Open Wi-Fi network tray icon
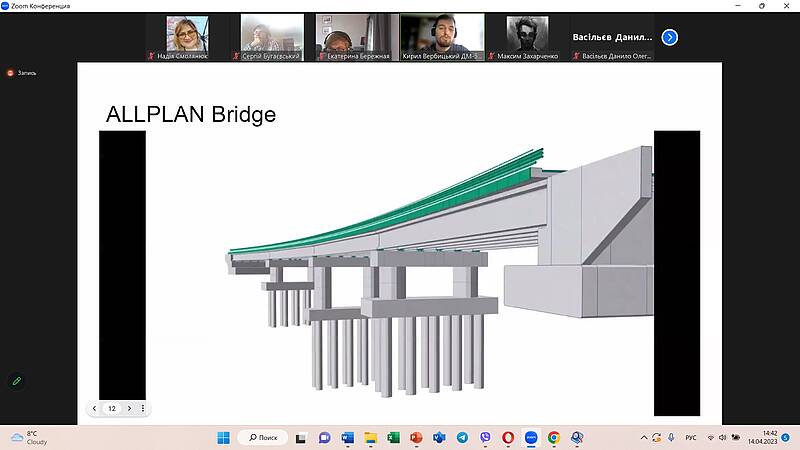 point(711,438)
